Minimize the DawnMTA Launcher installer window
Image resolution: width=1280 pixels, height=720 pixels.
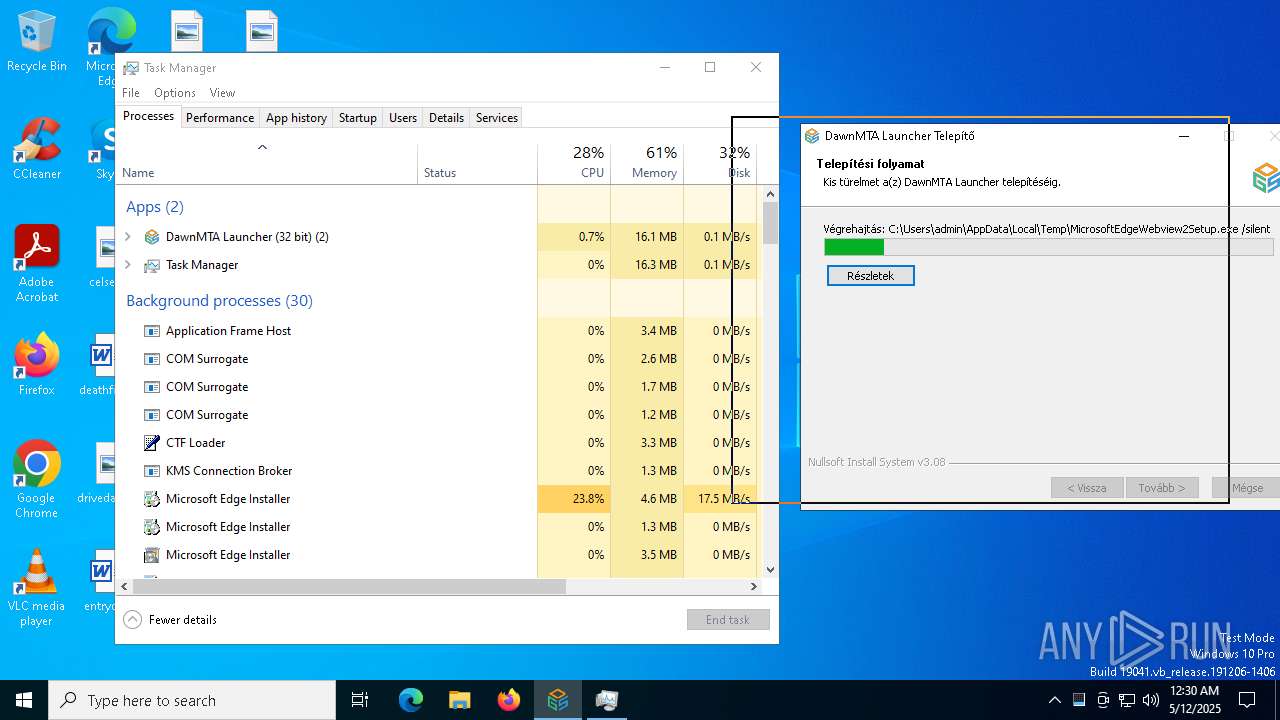pos(1184,136)
